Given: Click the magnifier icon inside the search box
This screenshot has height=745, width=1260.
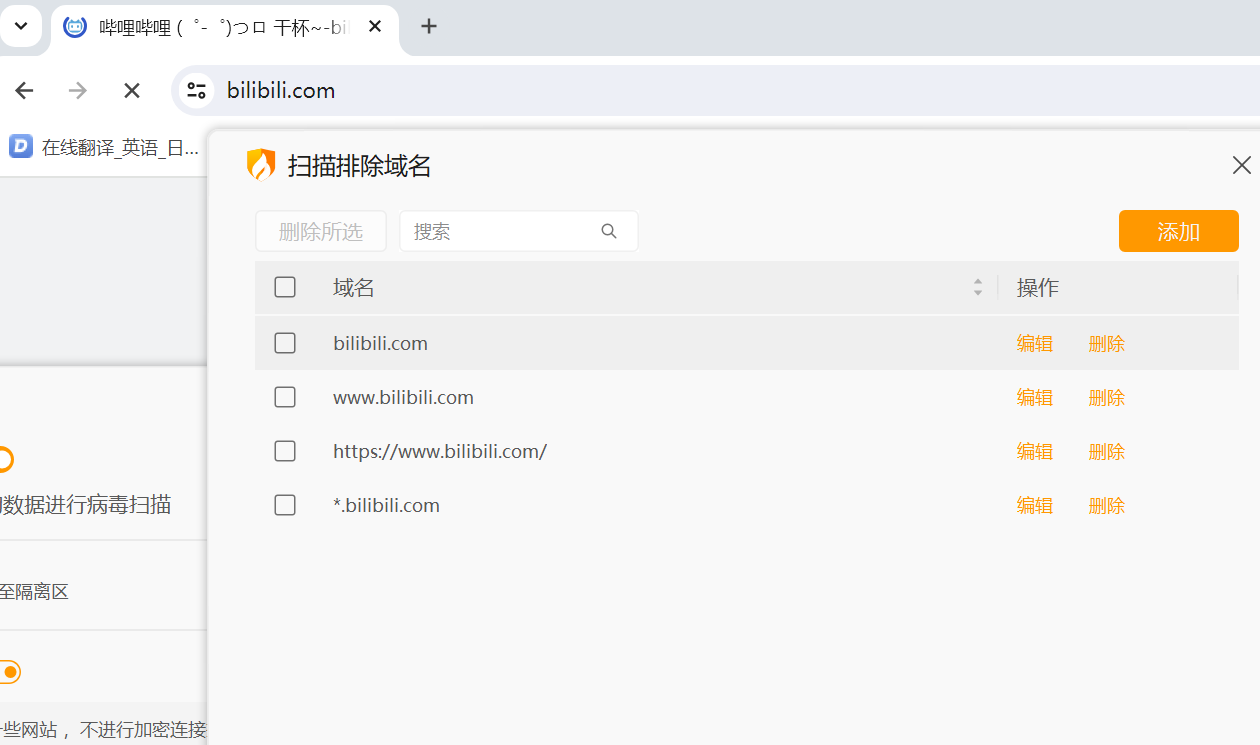Looking at the screenshot, I should pos(609,231).
